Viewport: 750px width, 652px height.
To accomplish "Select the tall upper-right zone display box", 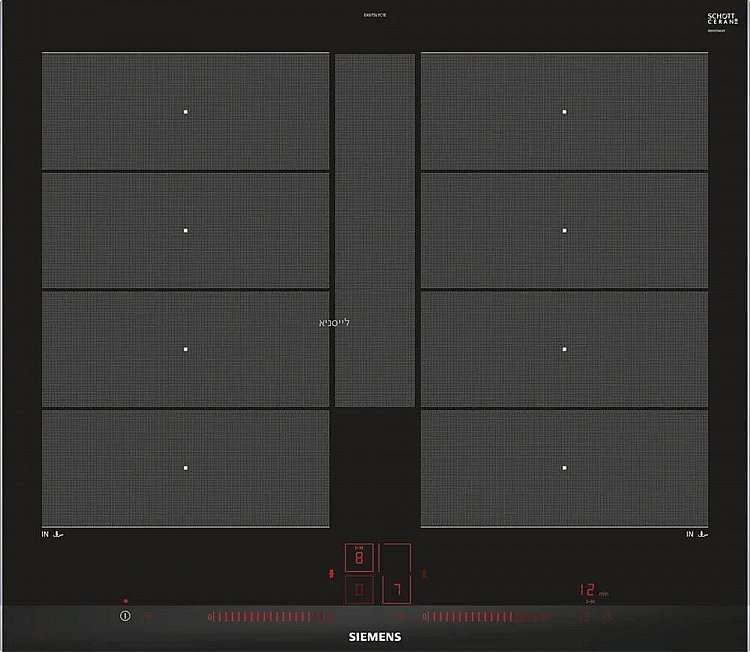I will (x=396, y=557).
